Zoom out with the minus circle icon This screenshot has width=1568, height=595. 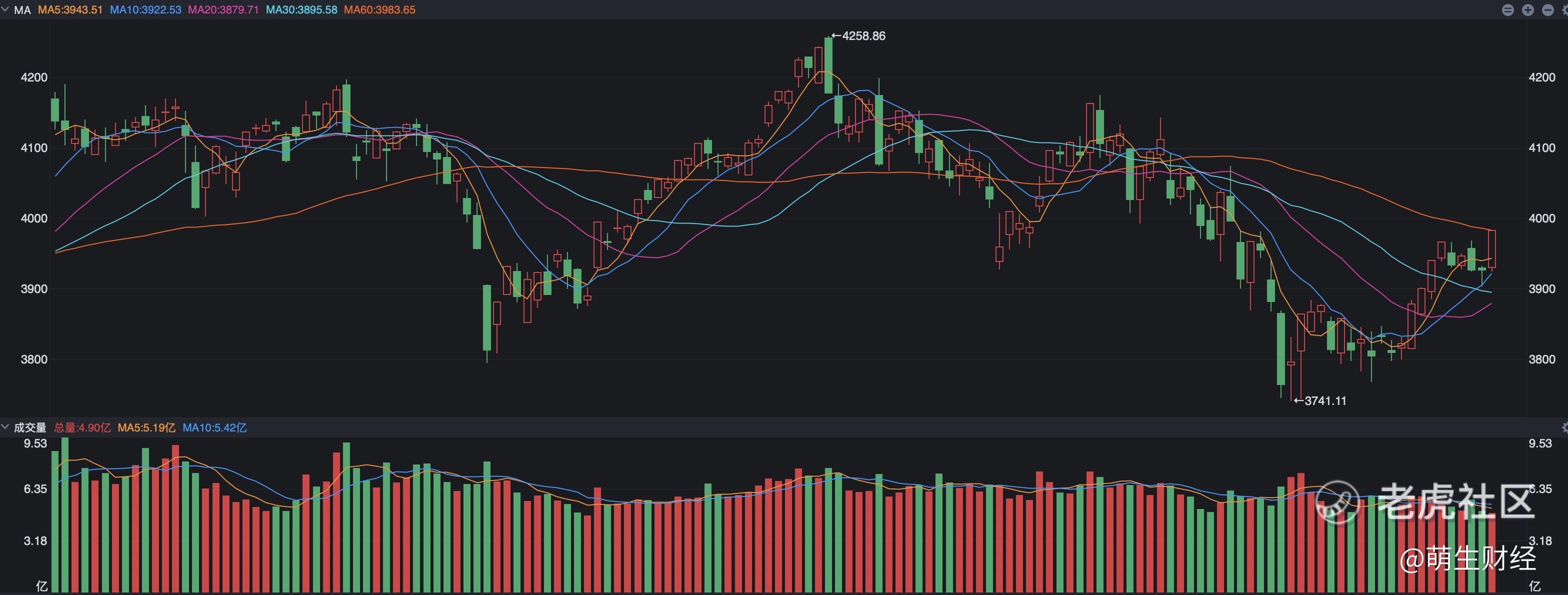point(1548,9)
